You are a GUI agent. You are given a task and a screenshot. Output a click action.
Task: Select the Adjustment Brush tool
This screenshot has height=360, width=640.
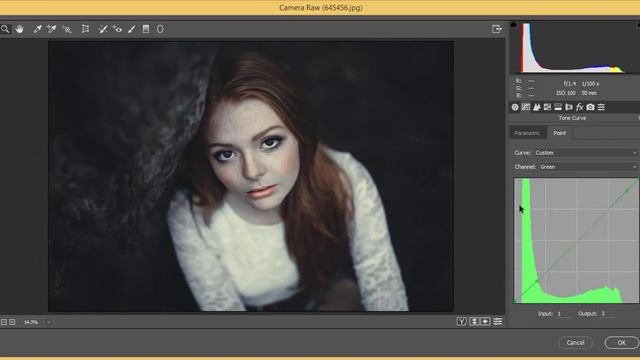[131, 29]
